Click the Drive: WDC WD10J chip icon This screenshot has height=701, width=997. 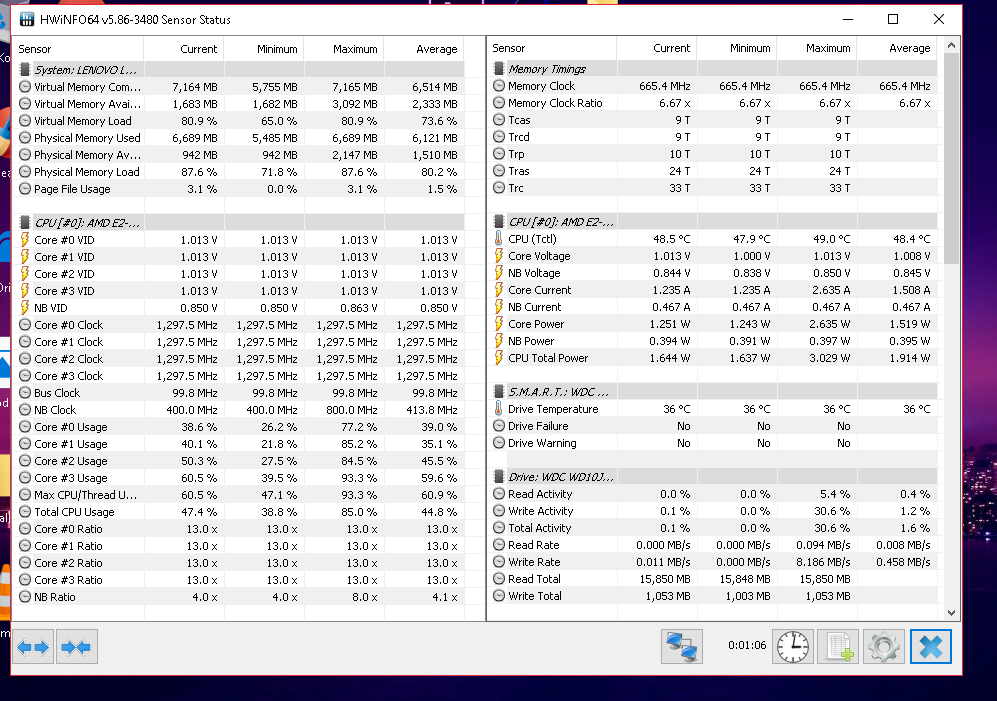point(498,476)
